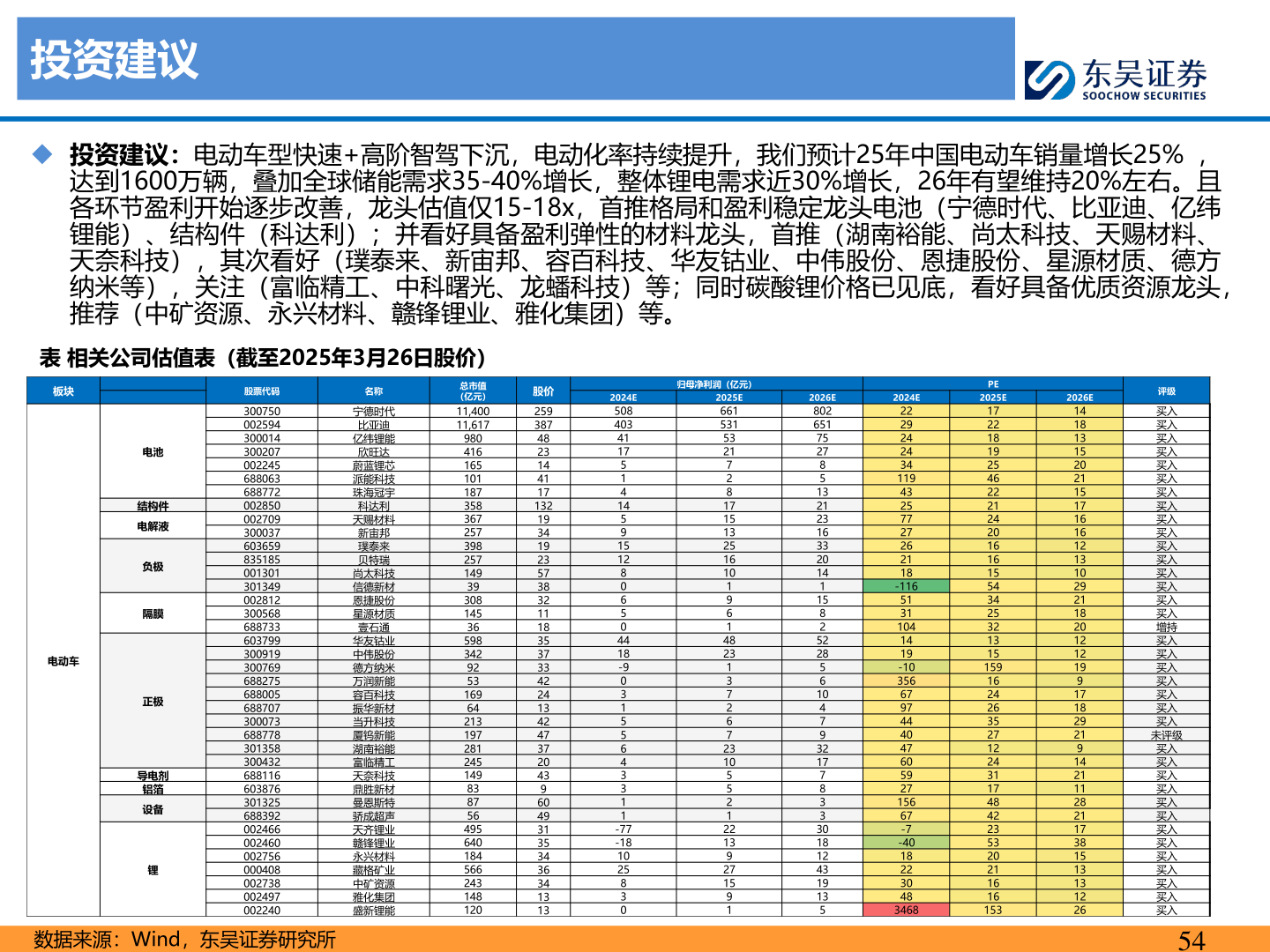Select the 设备 category cell
The image size is (1270, 952).
point(153,809)
